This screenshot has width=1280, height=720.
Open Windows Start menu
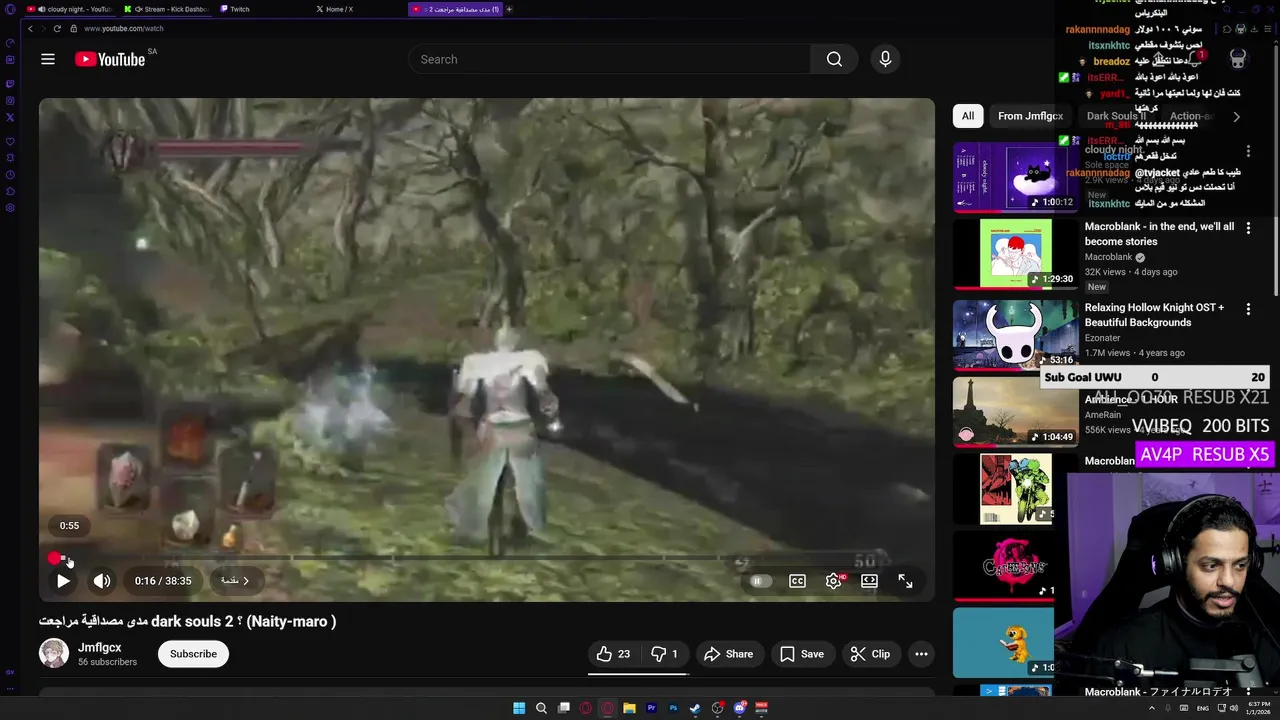click(519, 708)
